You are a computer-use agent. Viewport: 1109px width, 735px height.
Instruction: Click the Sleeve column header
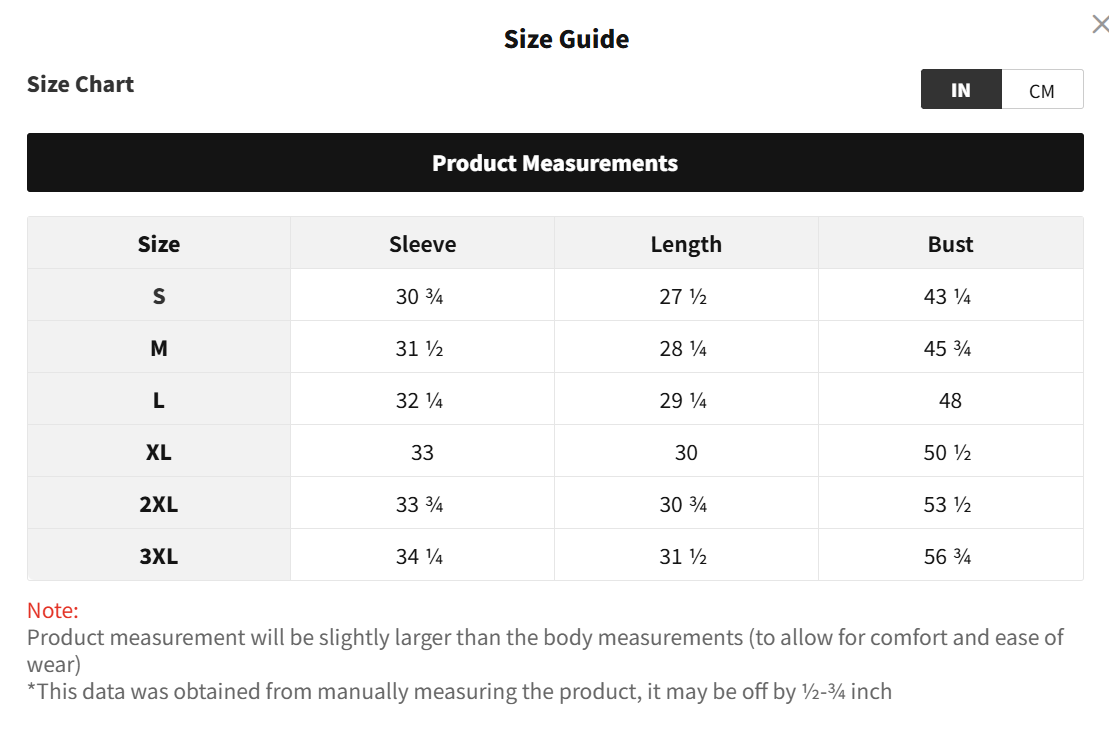click(x=422, y=244)
